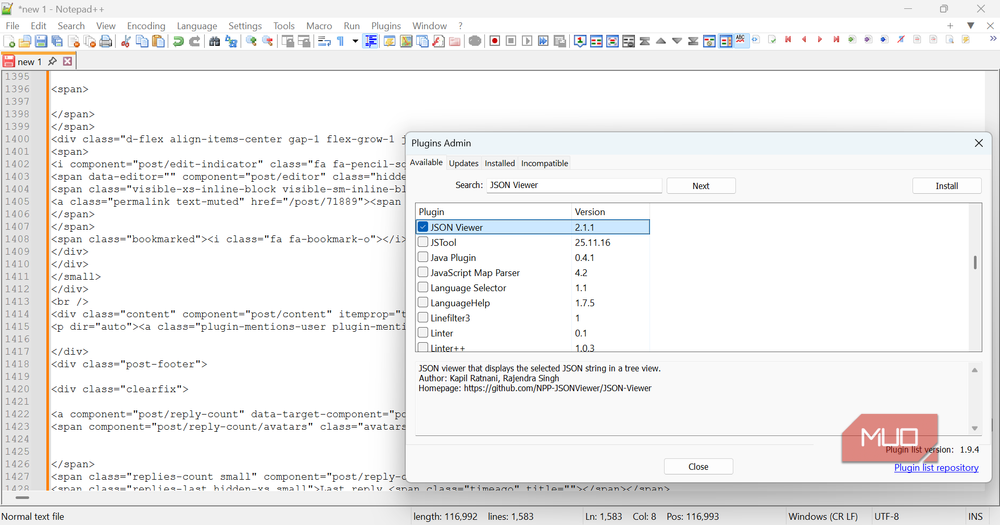The image size is (1000, 525).
Task: Start macro recording with red dot icon
Action: pyautogui.click(x=494, y=41)
